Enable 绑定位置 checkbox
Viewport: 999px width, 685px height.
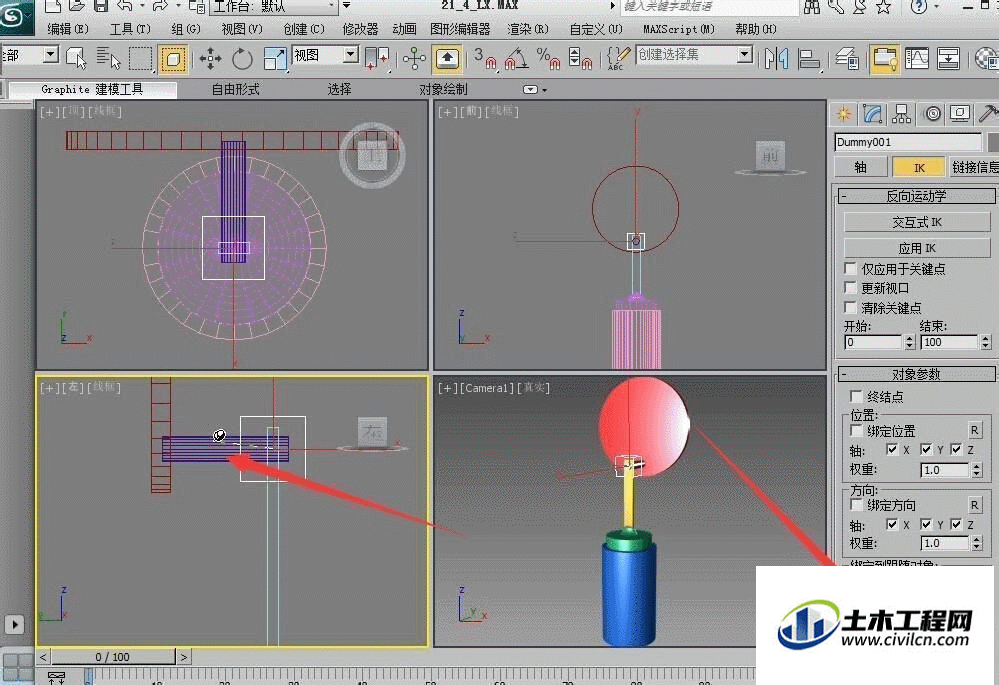point(856,431)
